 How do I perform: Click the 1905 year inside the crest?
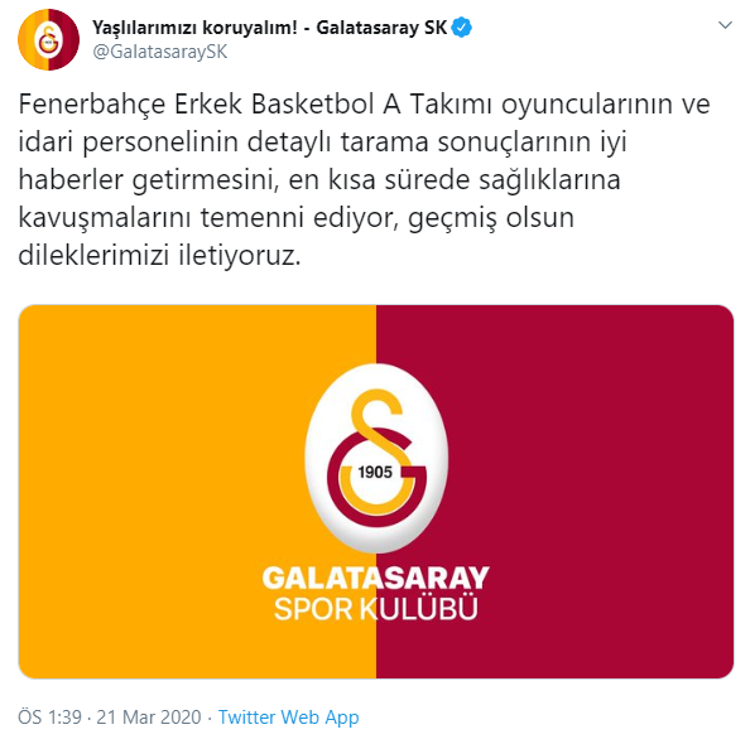tap(375, 473)
